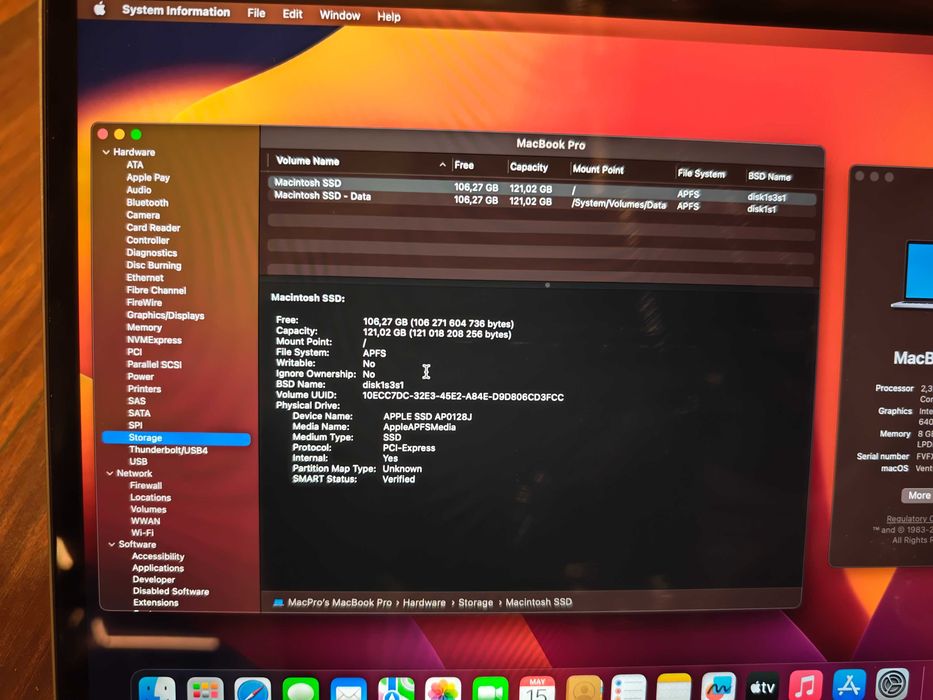Open Mail app in the dock
Image resolution: width=933 pixels, height=700 pixels.
click(x=348, y=690)
